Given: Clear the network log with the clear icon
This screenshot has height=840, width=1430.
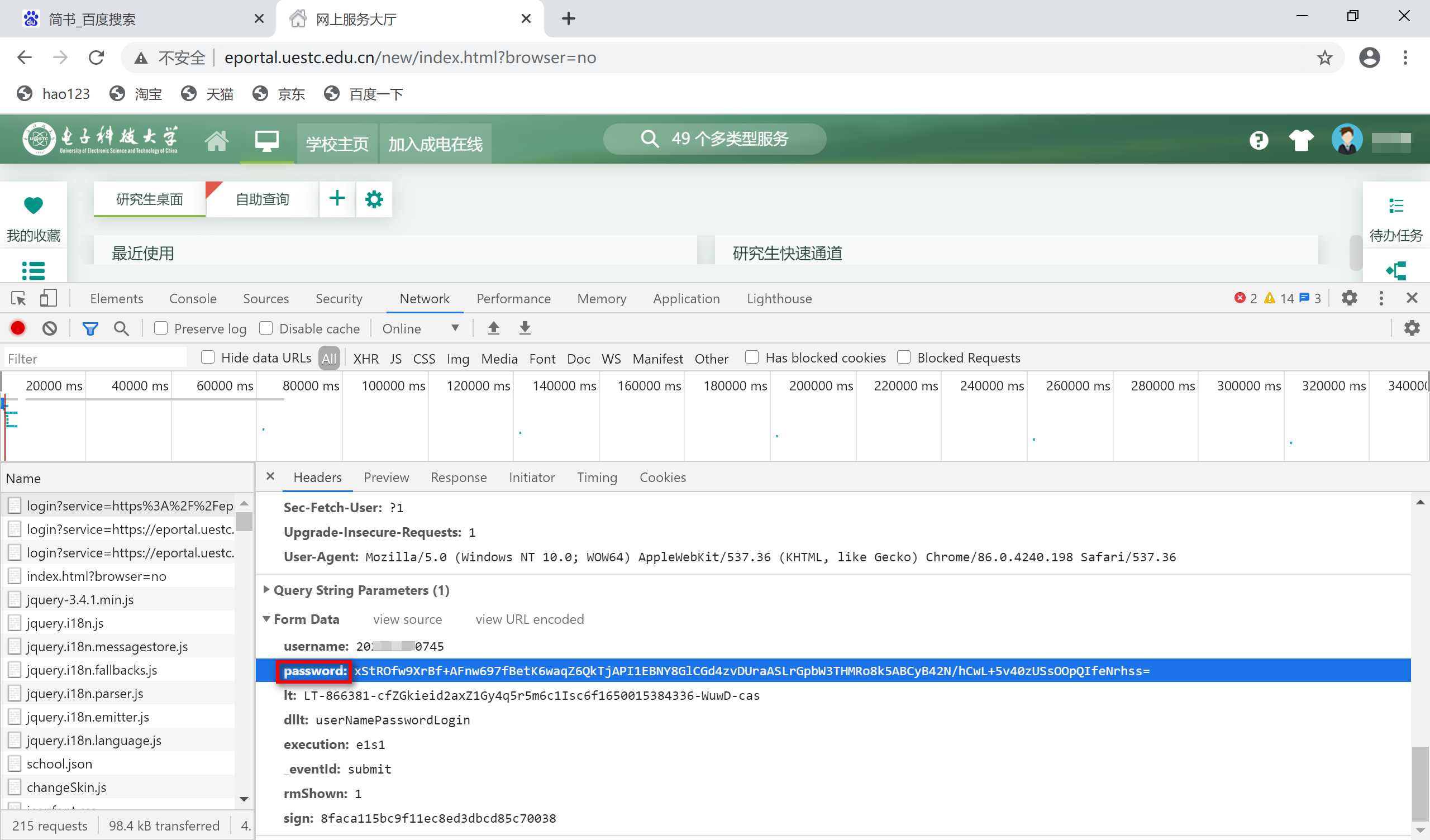Looking at the screenshot, I should 50,328.
